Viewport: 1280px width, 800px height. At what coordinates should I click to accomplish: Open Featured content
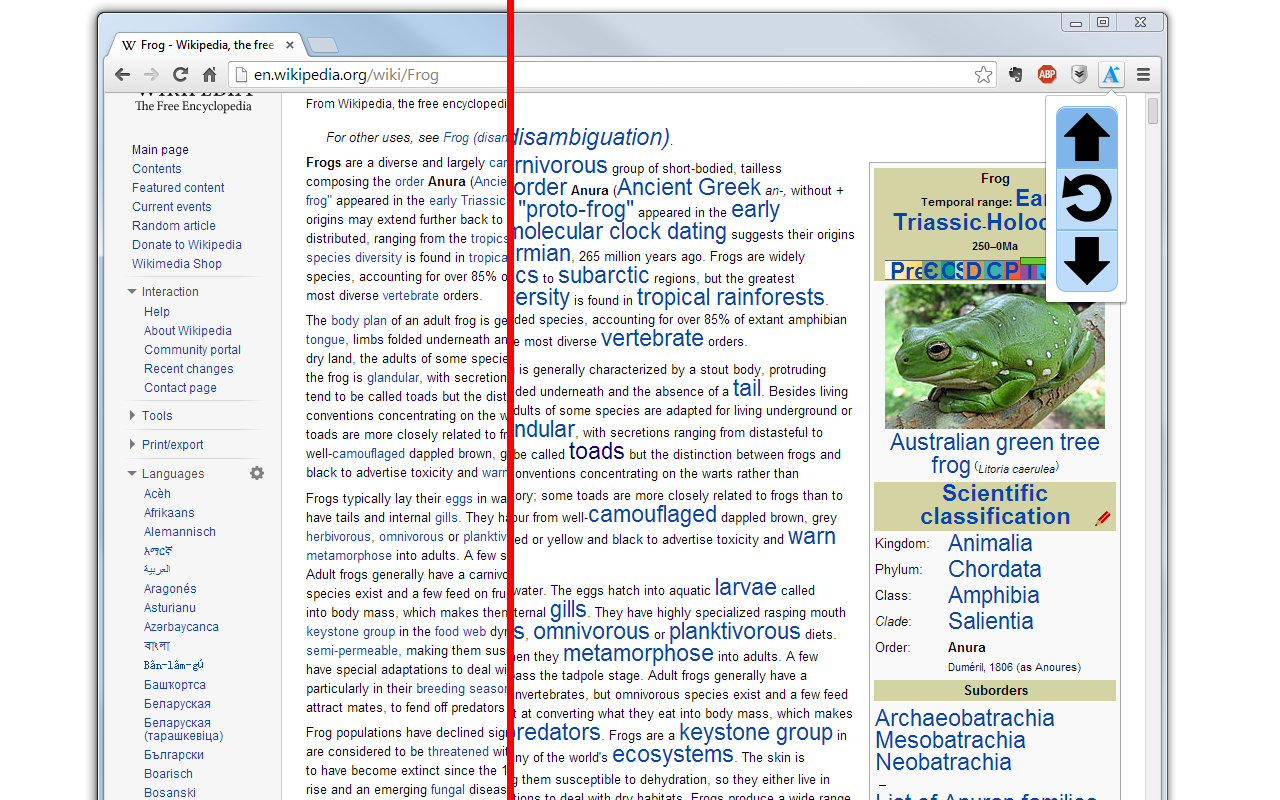click(x=178, y=188)
